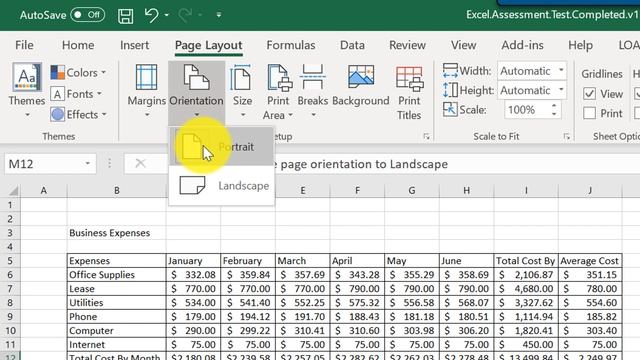Click the Average Cost header cell
The height and width of the screenshot is (360, 640).
tap(590, 261)
